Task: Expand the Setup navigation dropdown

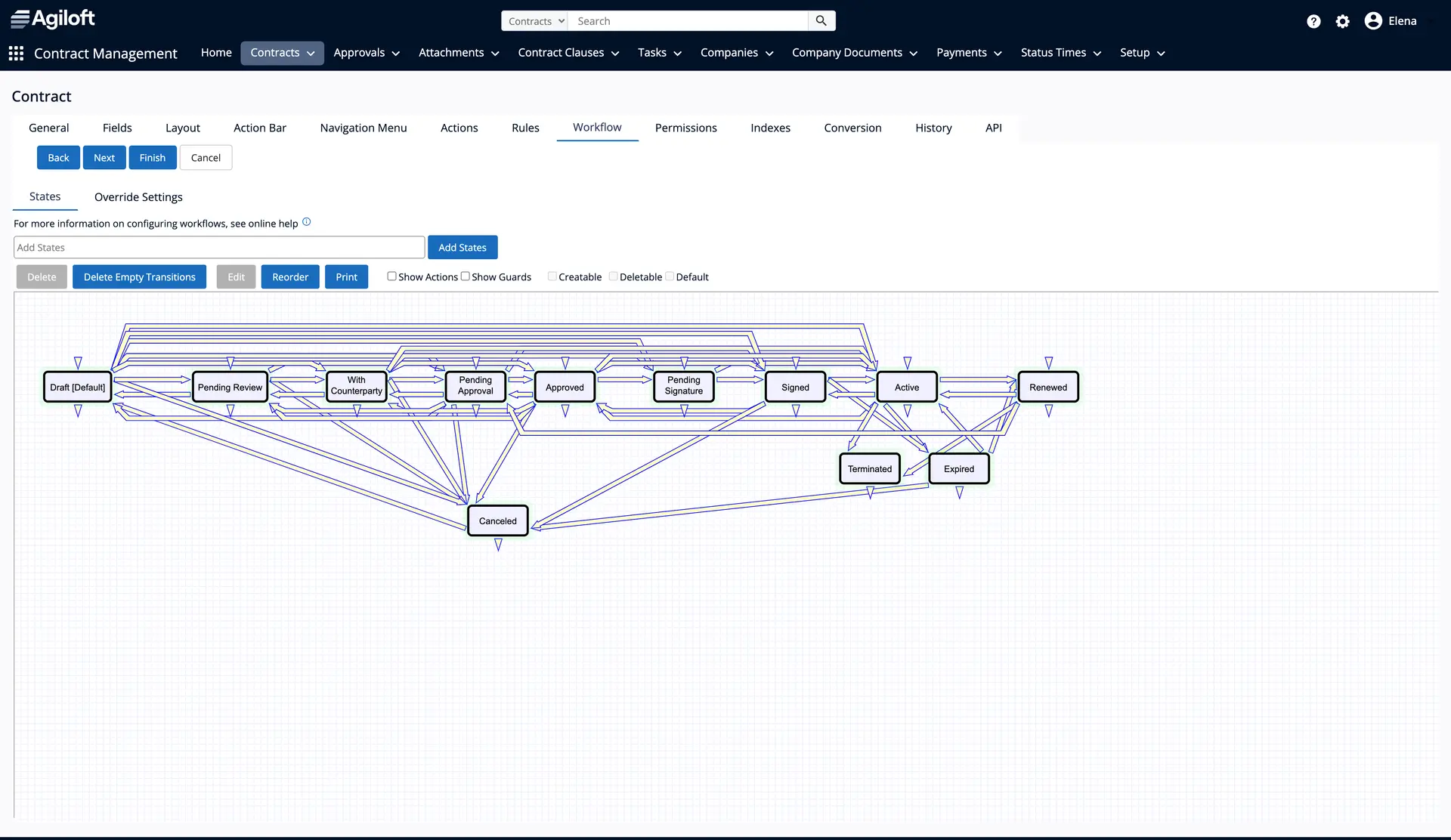Action: pyautogui.click(x=1142, y=53)
